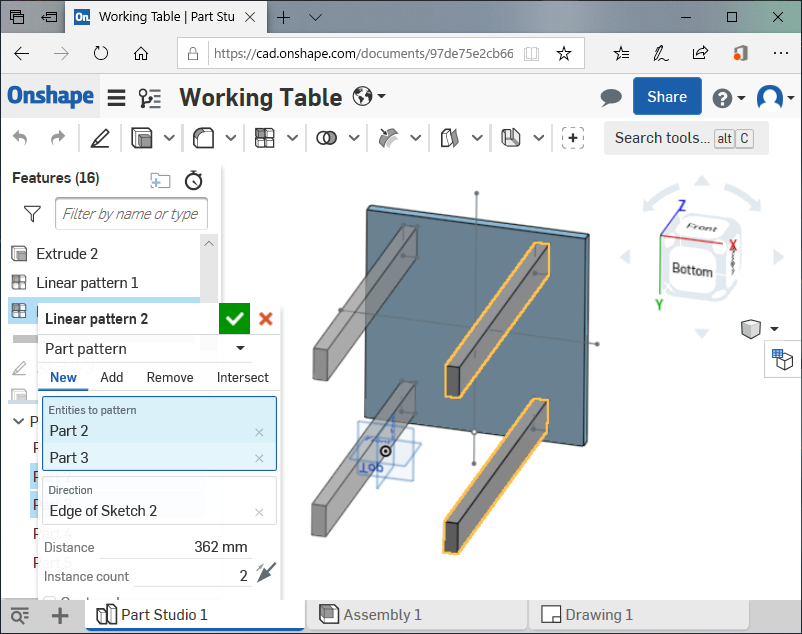This screenshot has width=802, height=634.
Task: Open the configuration table panel icon
Action: pos(783,359)
